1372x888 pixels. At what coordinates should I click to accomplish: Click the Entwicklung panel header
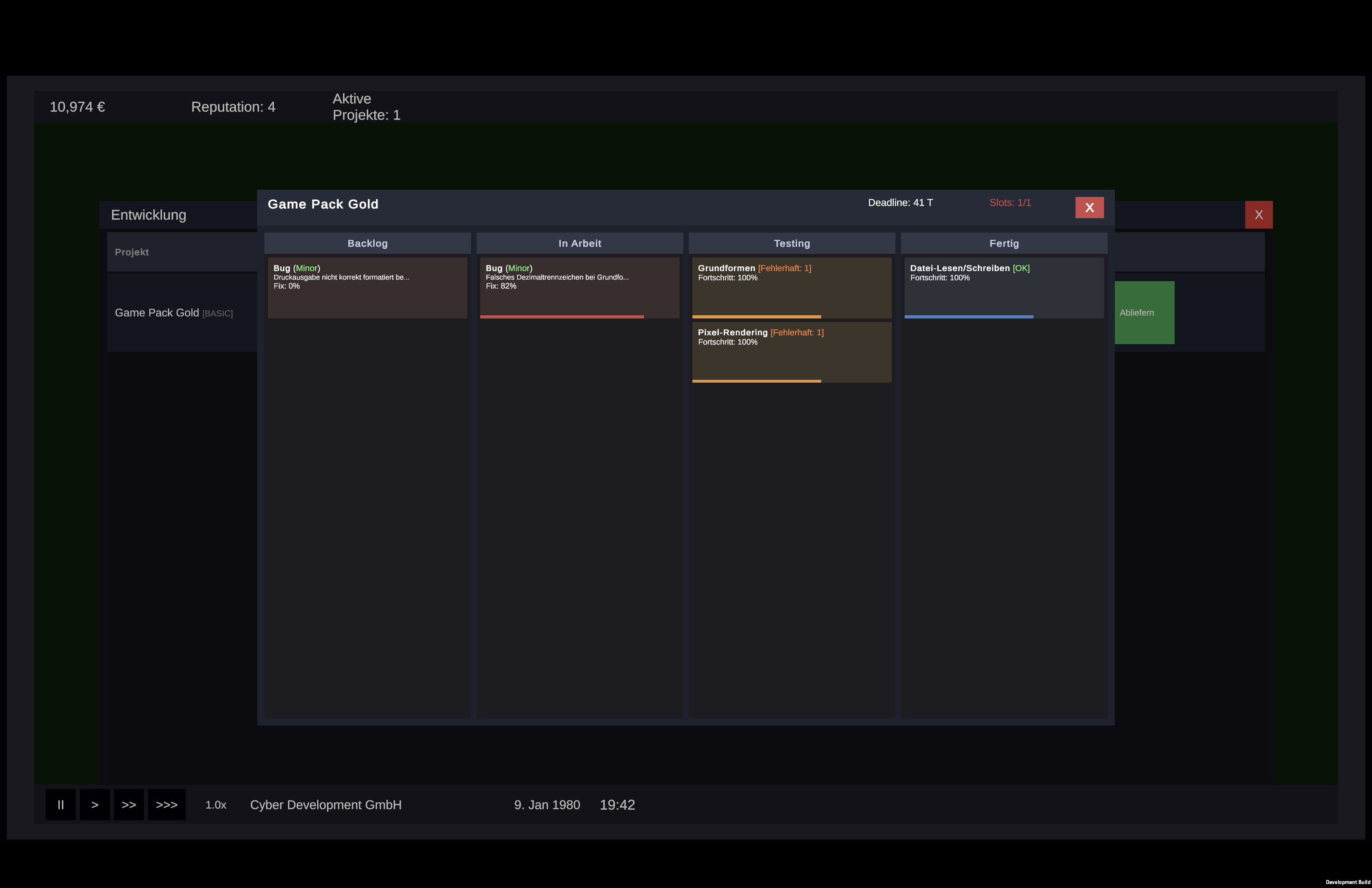149,214
